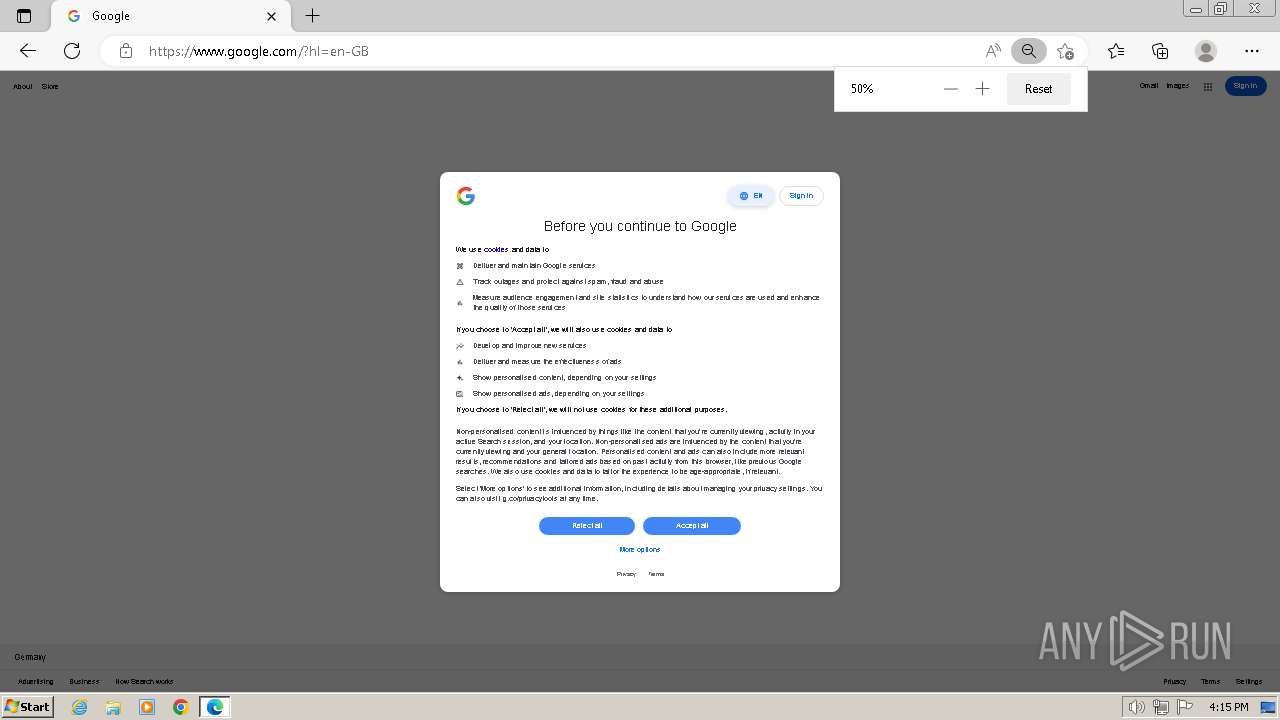Click the tab actions menu icon
1280x720 pixels.
pos(24,16)
